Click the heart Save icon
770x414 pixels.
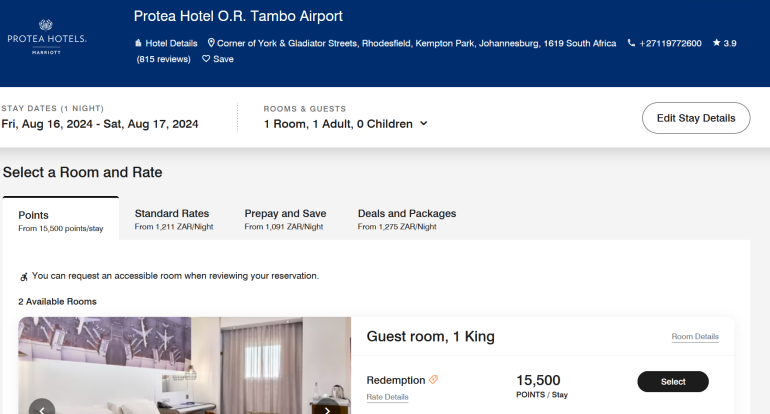tap(207, 59)
